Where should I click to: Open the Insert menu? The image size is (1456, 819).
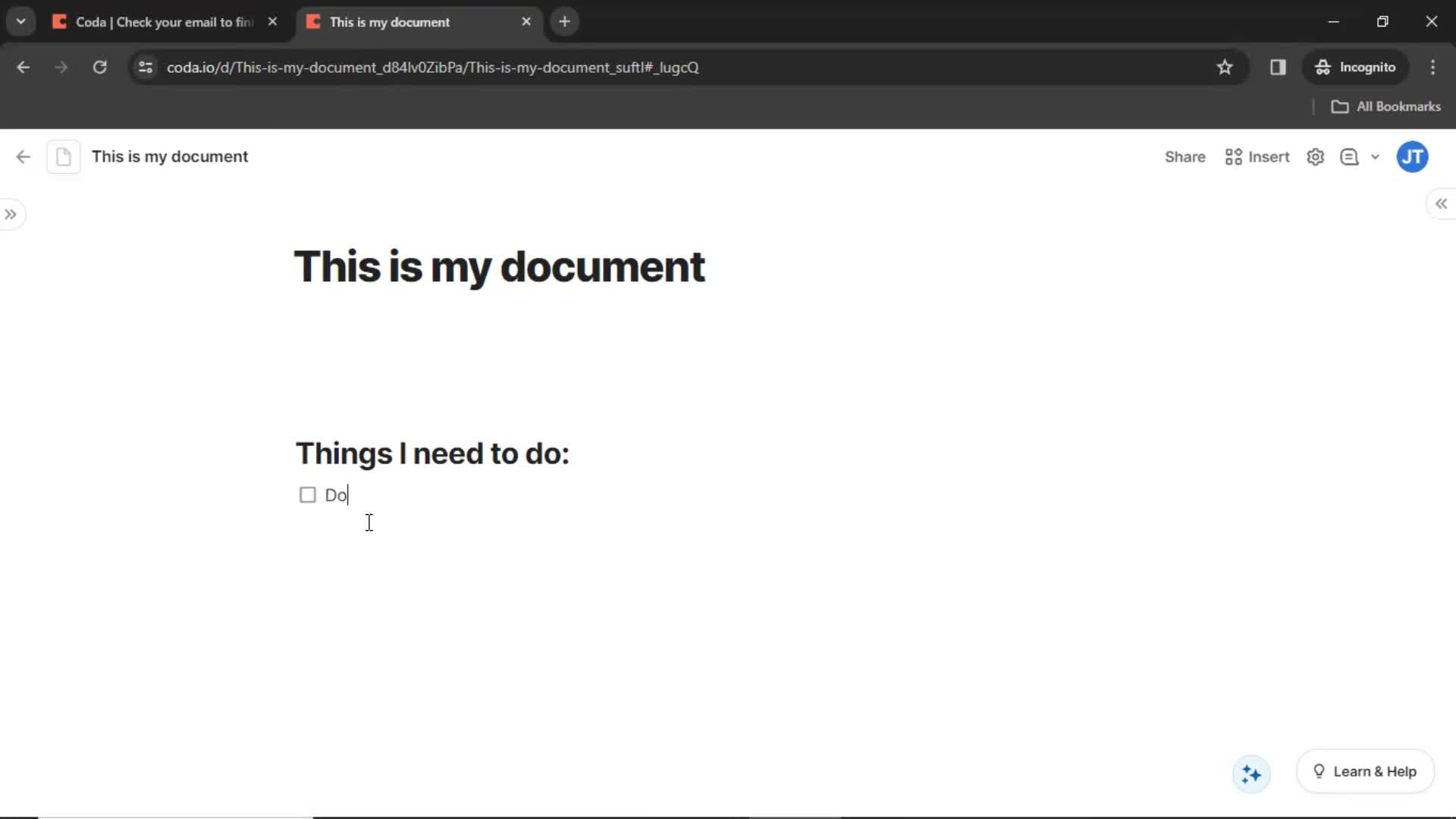[1258, 156]
